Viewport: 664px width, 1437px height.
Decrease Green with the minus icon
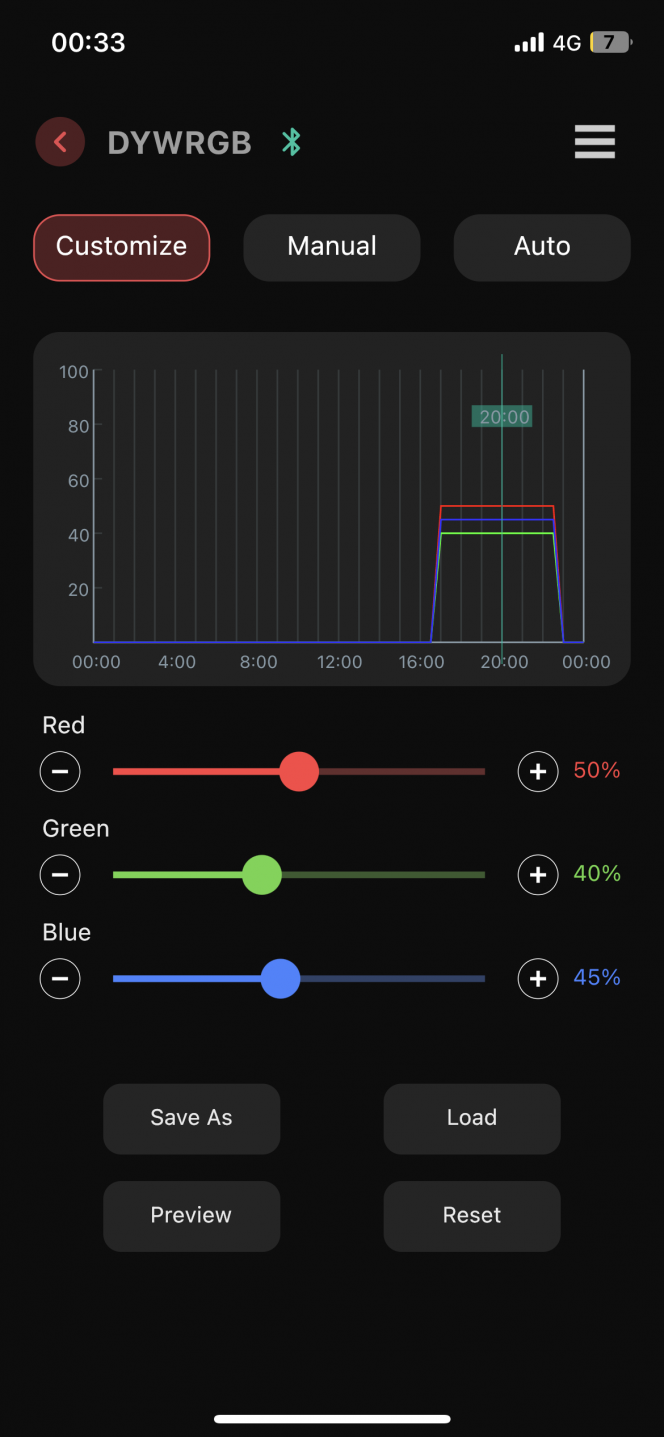[x=60, y=875]
